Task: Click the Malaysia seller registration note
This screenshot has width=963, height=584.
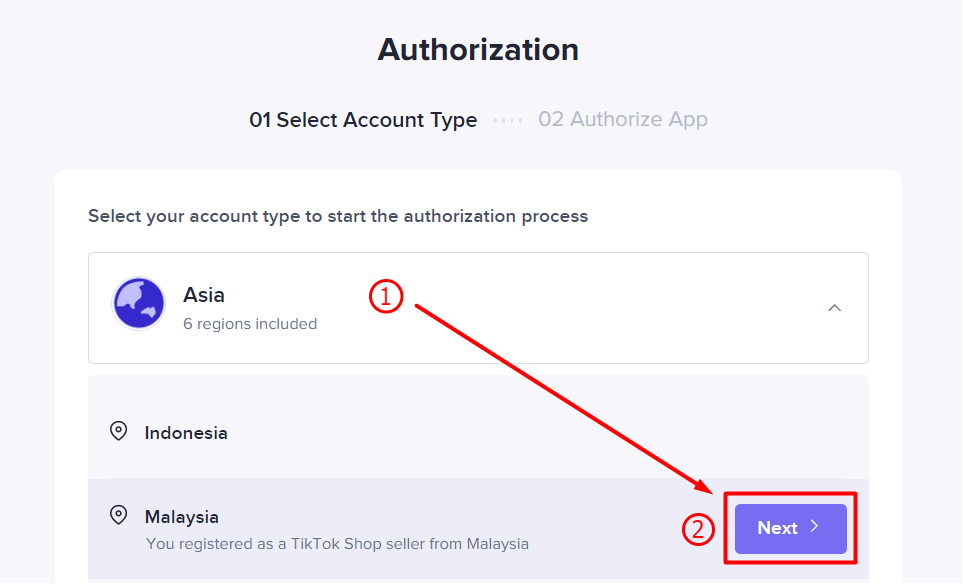Action: pos(337,544)
